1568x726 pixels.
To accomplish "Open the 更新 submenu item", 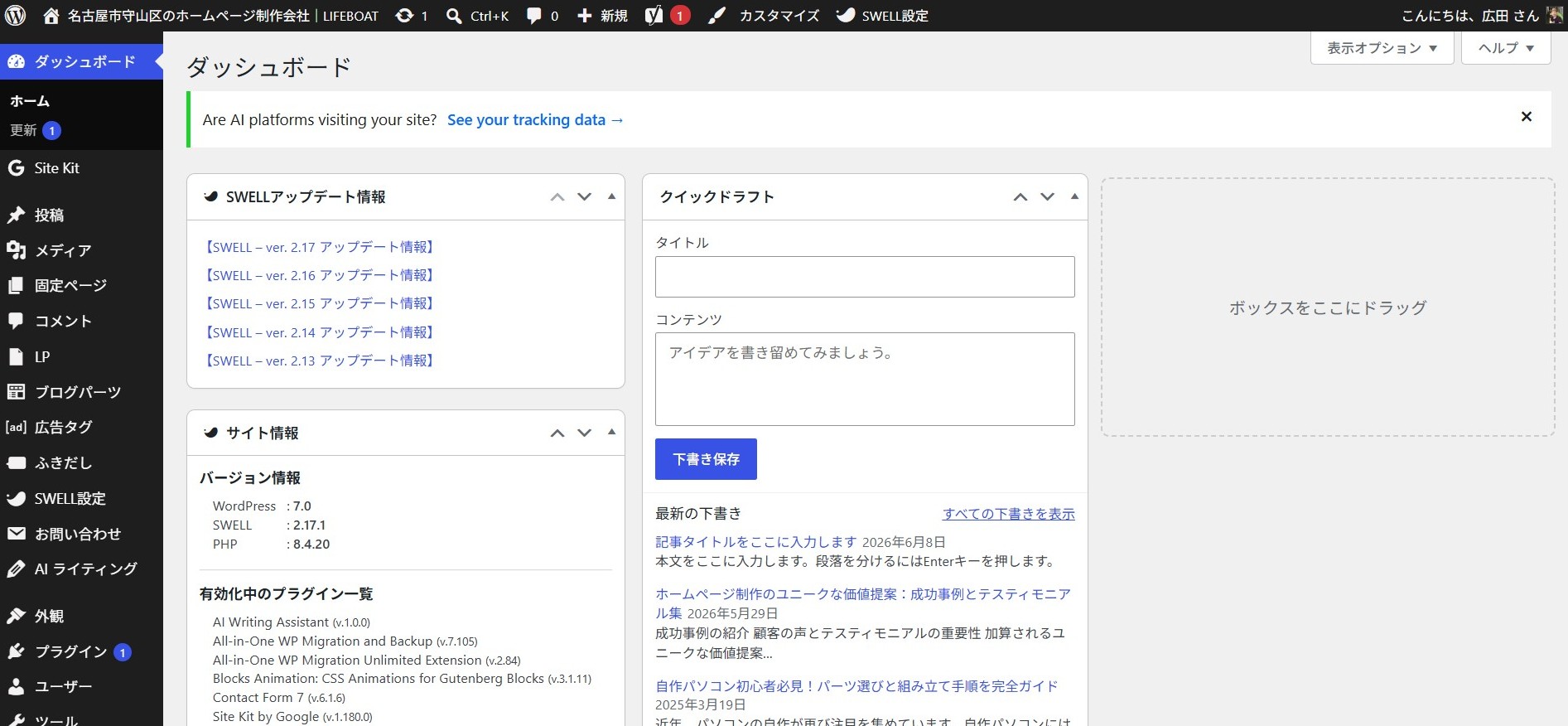I will coord(36,130).
